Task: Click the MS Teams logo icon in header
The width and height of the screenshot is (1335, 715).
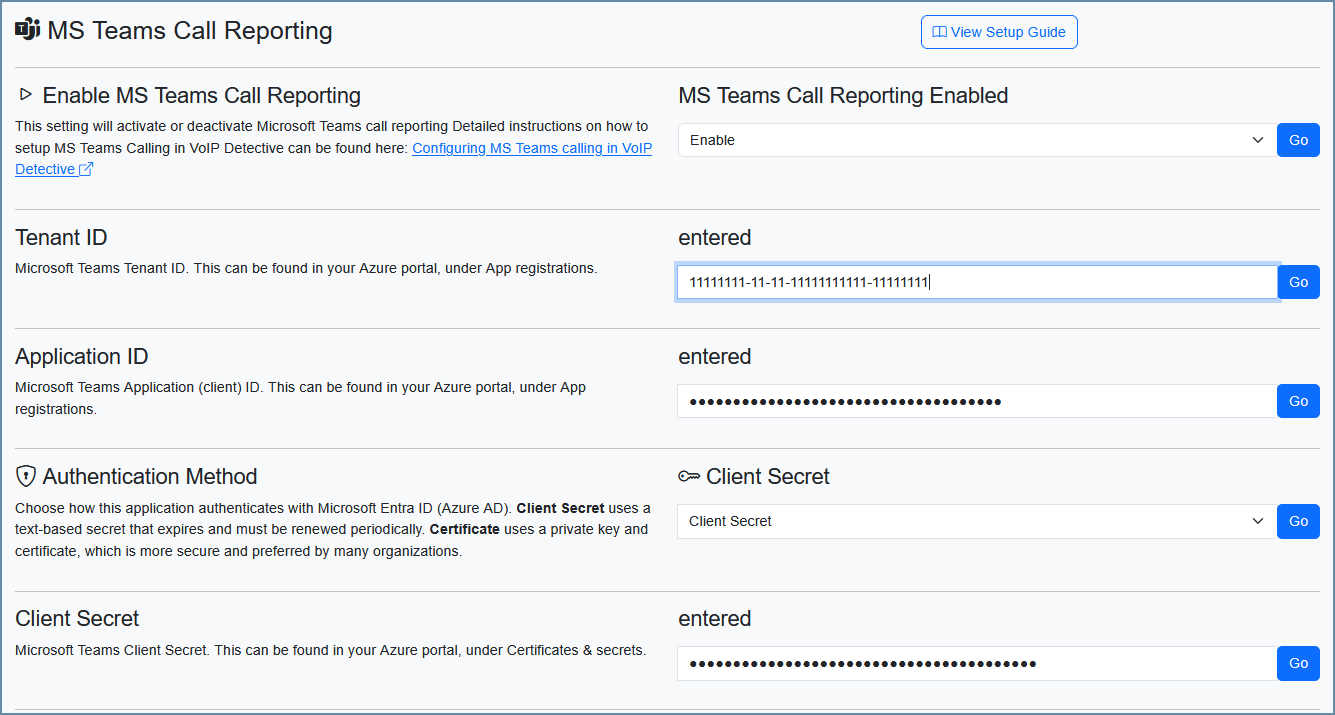Action: coord(27,30)
